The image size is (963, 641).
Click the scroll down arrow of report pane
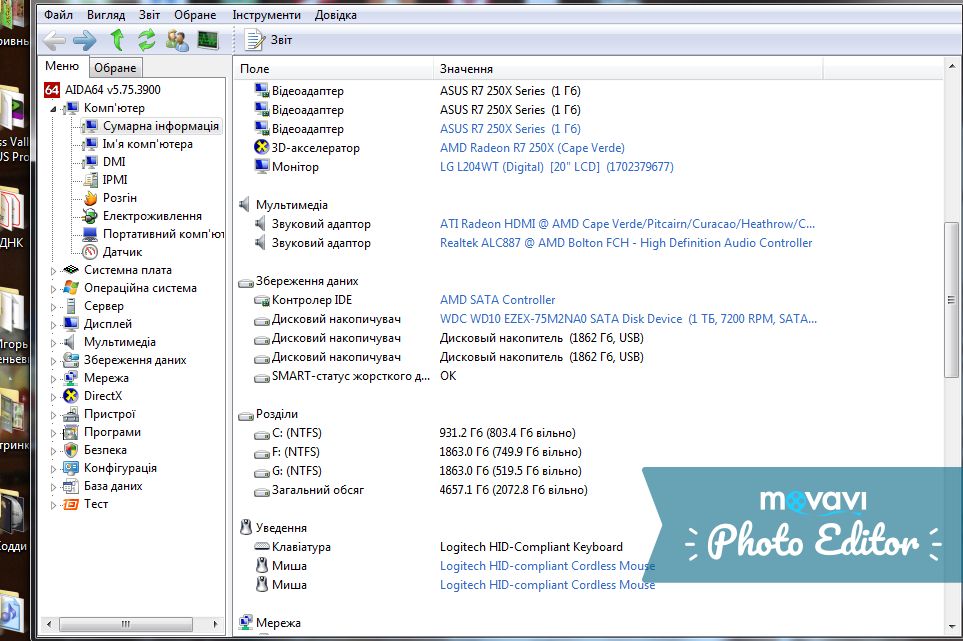(x=952, y=627)
